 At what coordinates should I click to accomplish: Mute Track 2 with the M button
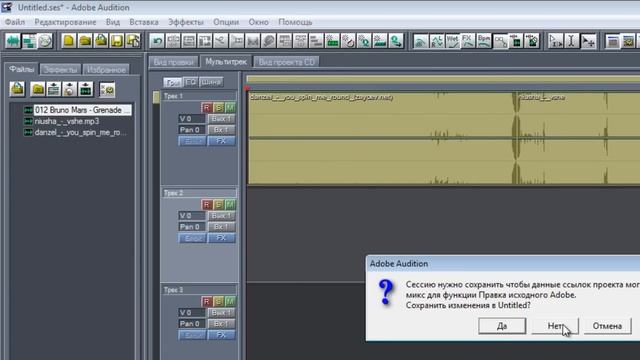click(230, 204)
